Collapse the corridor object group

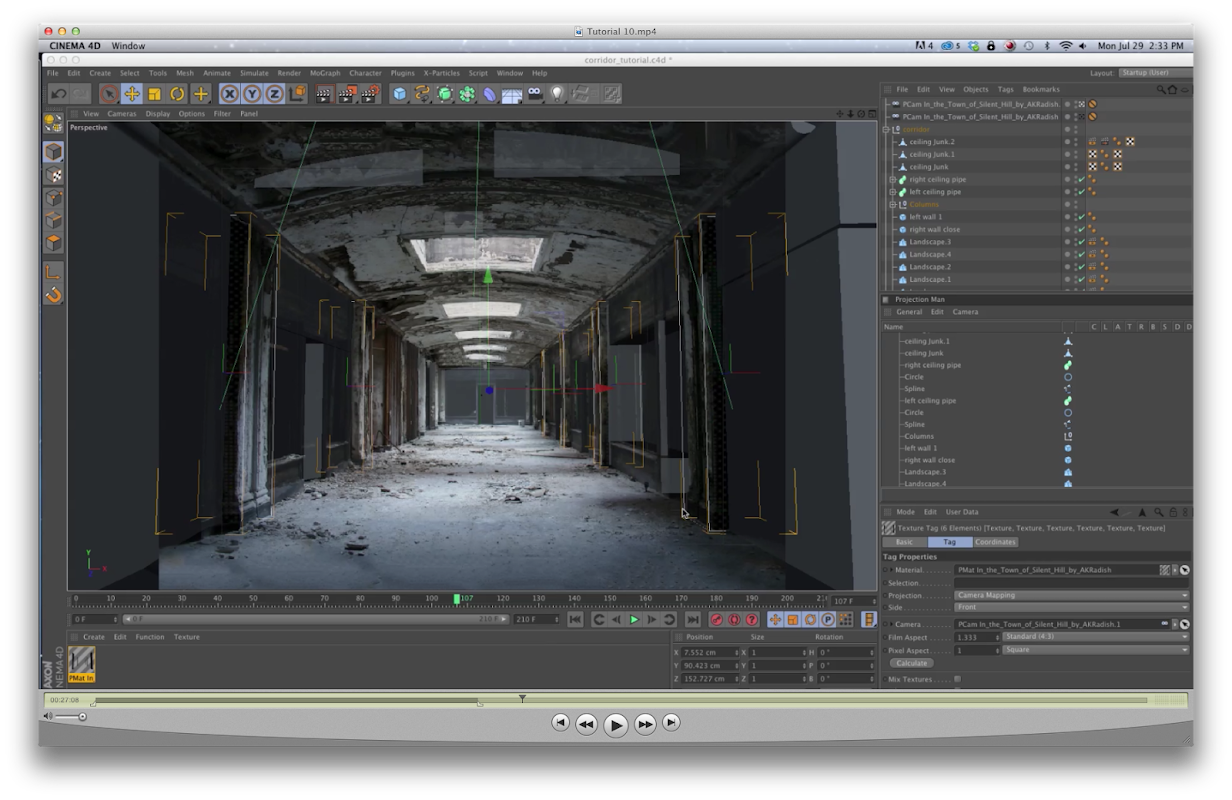[x=886, y=130]
